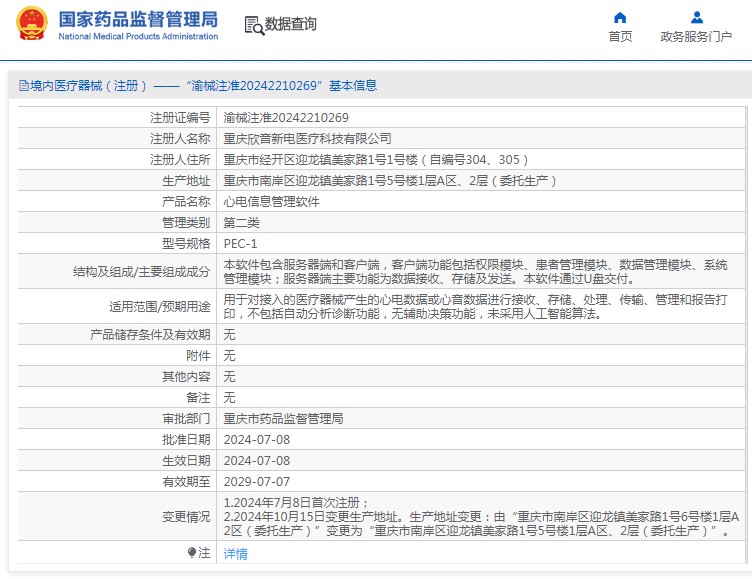Click the 结构及组成 description text
752x579 pixels.
point(475,272)
